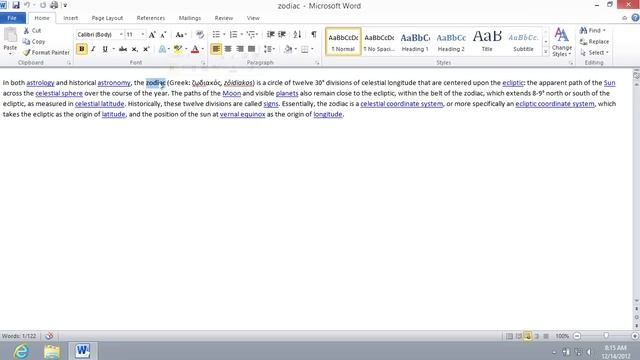Apply the Title style

click(x=487, y=42)
